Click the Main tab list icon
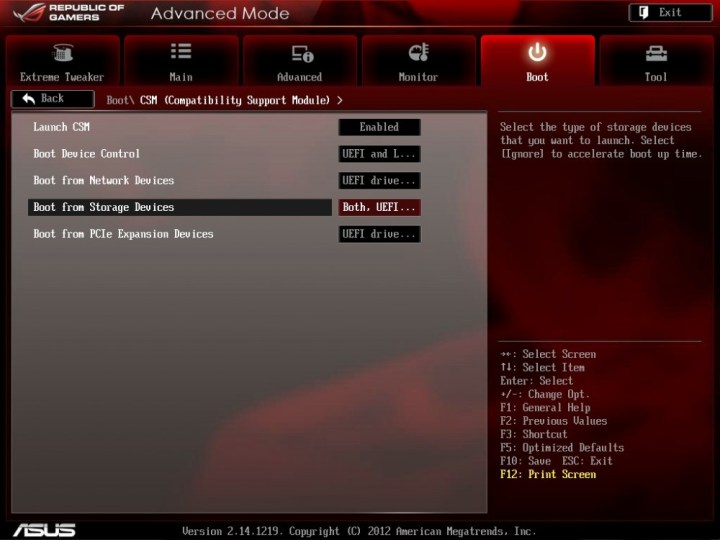Image resolution: width=720 pixels, height=540 pixels. click(x=180, y=53)
